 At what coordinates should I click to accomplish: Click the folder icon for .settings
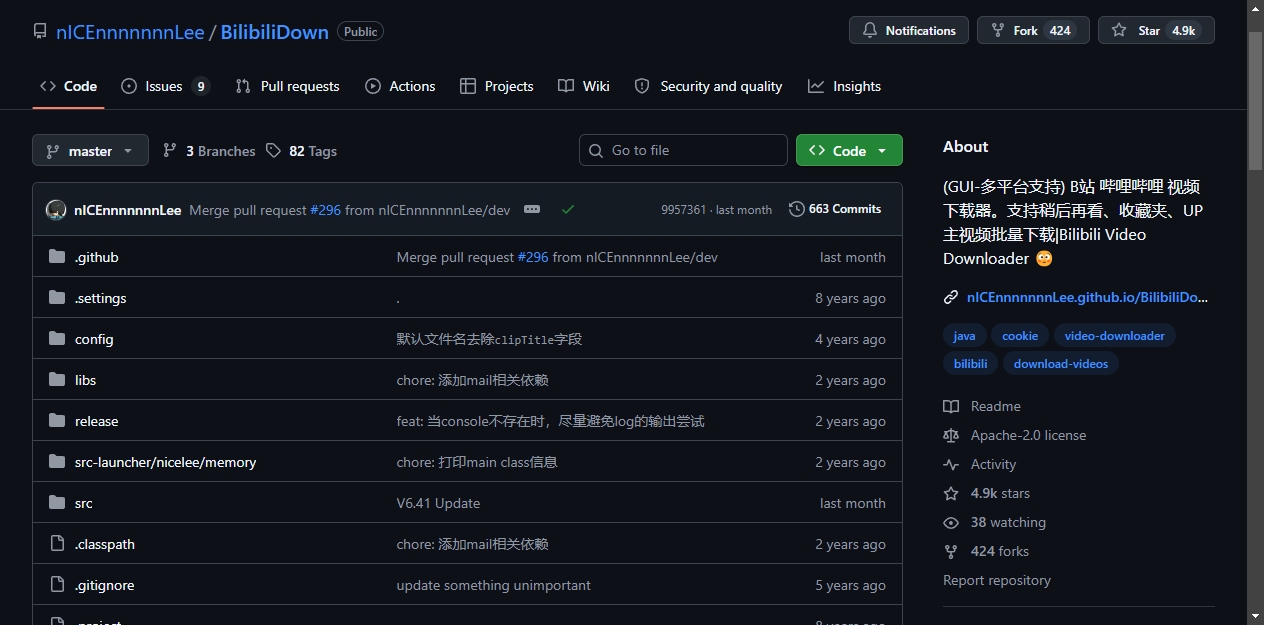click(x=57, y=298)
